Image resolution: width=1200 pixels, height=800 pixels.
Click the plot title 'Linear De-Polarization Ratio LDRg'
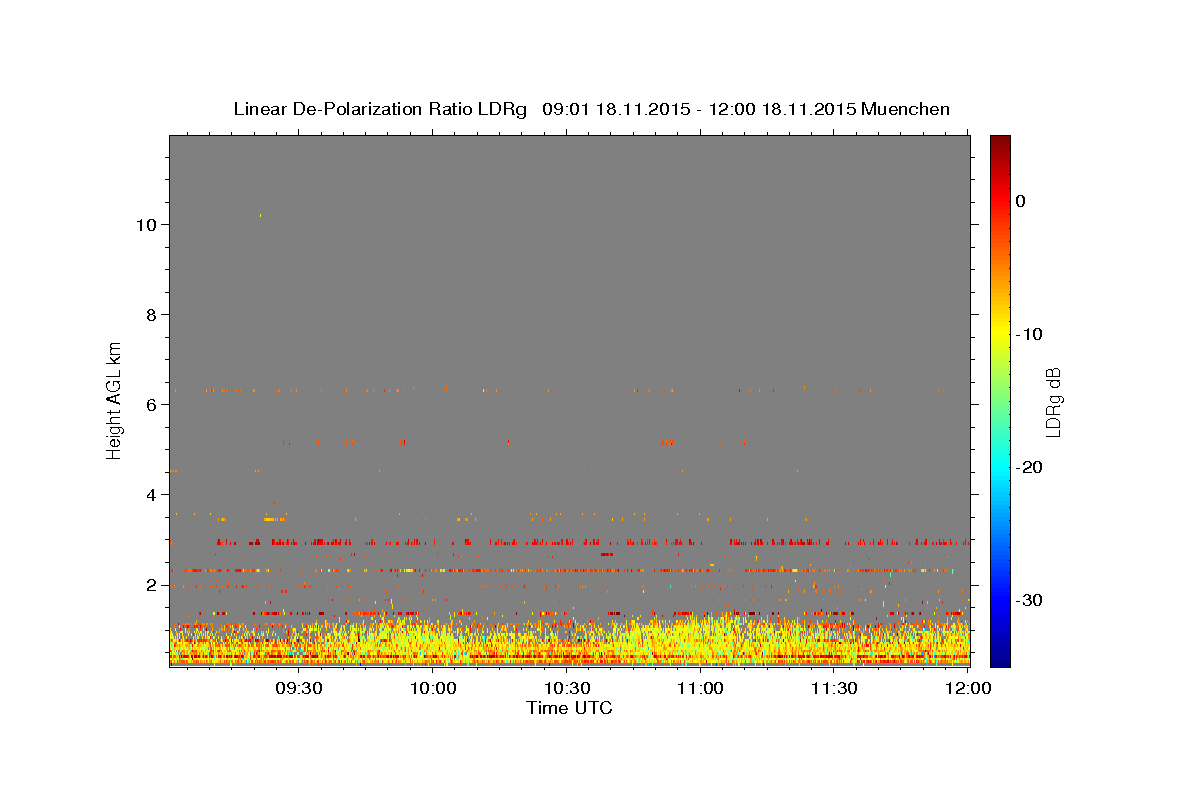(x=379, y=109)
